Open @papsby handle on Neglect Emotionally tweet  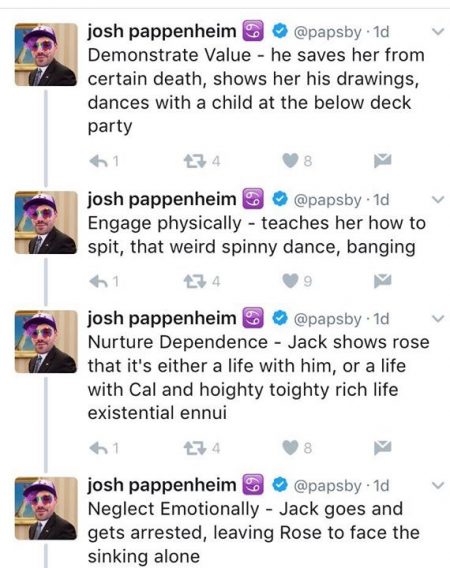[x=328, y=486]
